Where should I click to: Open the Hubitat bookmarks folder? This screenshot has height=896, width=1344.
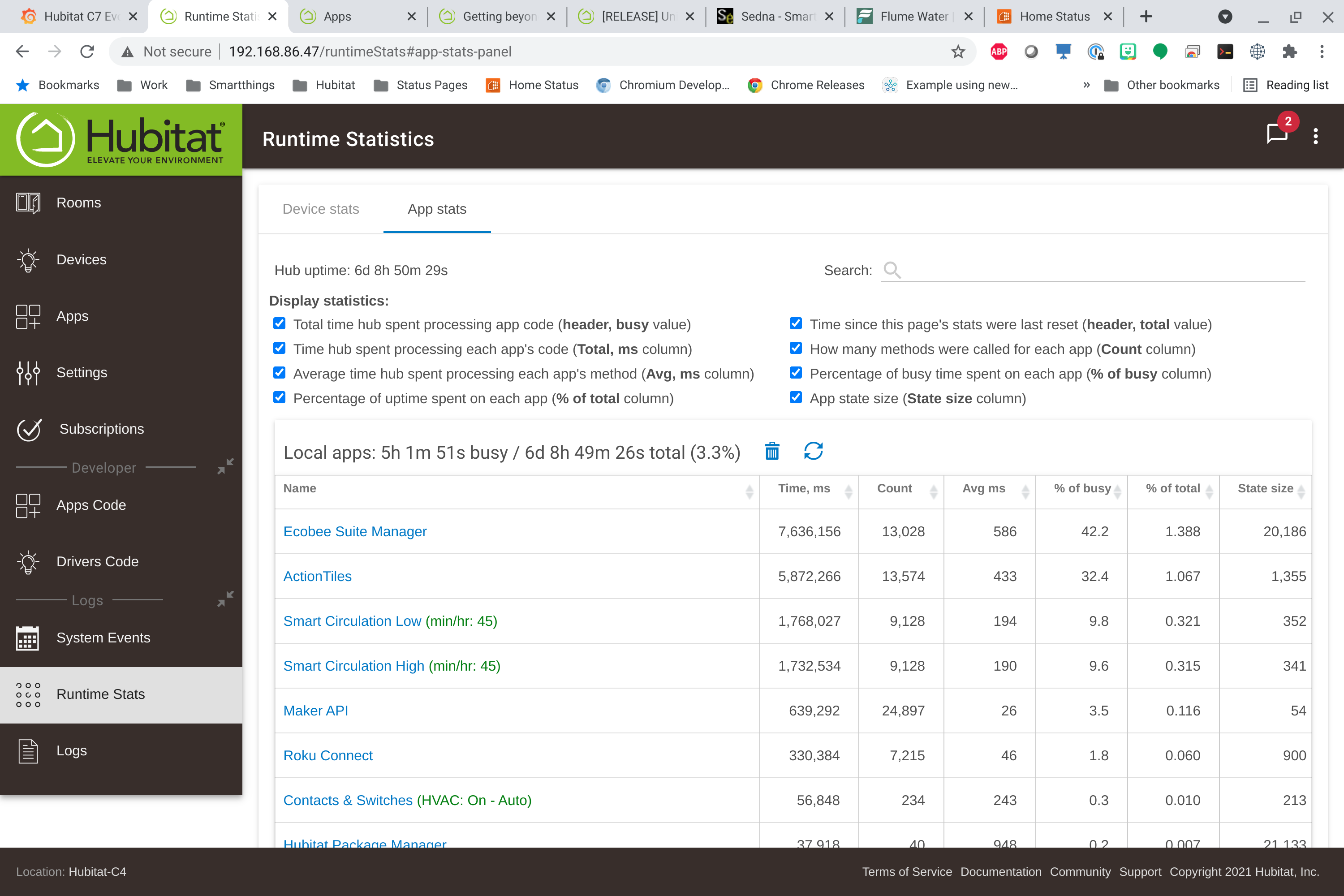(324, 85)
